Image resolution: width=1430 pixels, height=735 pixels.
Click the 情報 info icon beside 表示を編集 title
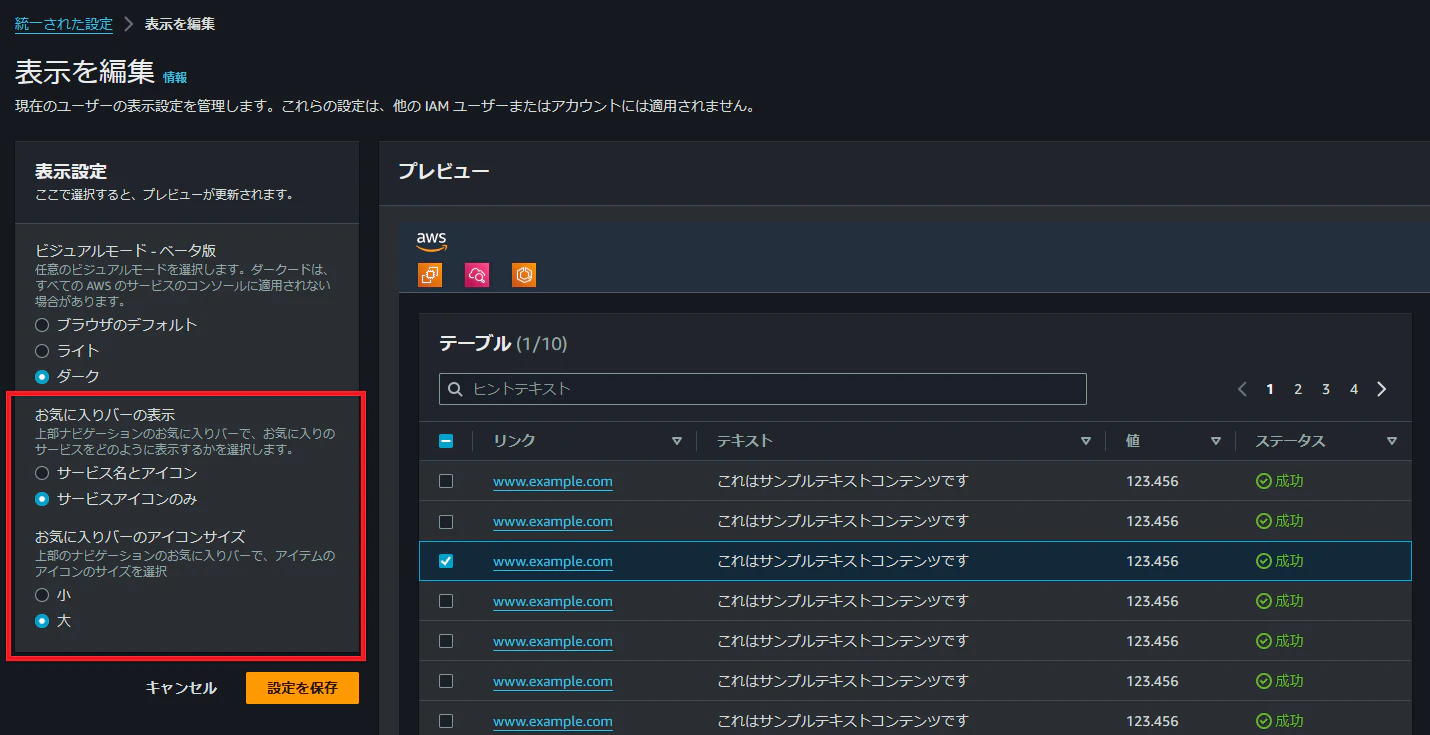coord(174,77)
